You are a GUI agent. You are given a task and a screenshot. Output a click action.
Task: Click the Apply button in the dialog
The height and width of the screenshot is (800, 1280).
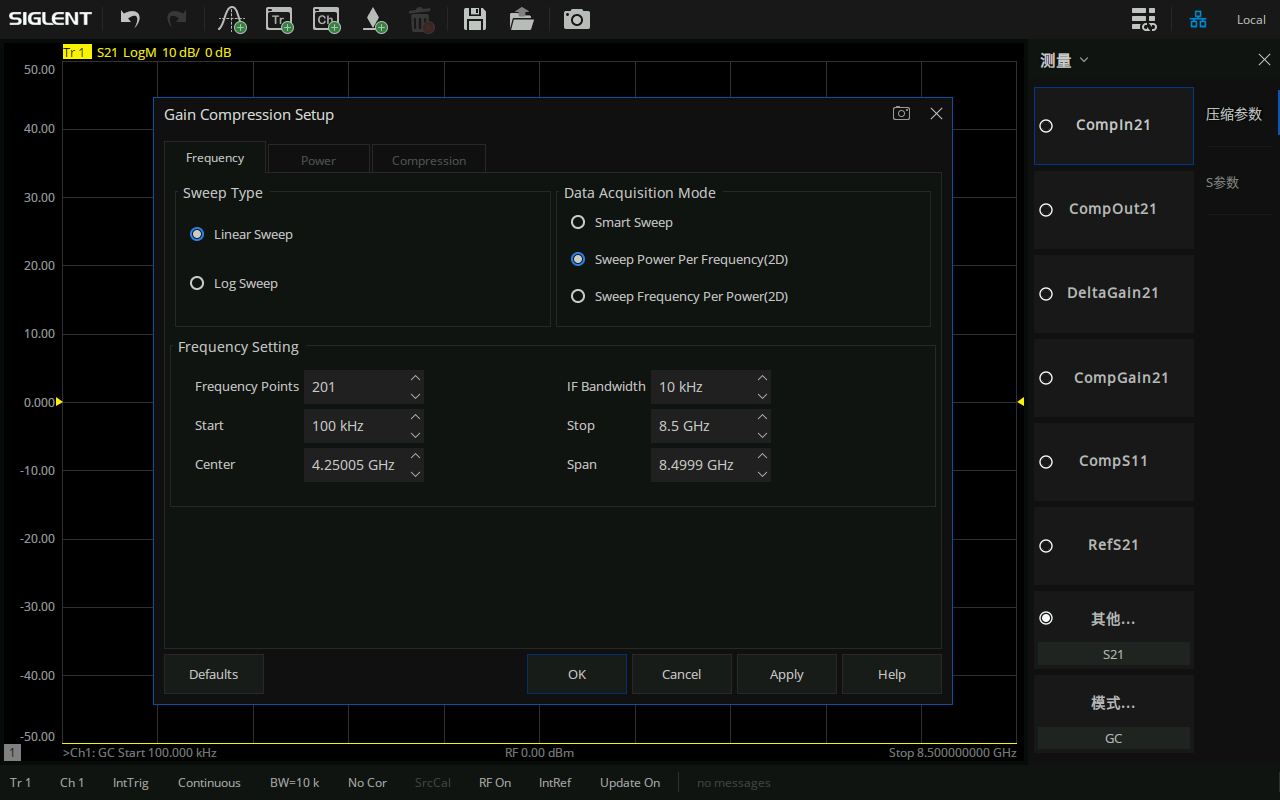coord(786,675)
